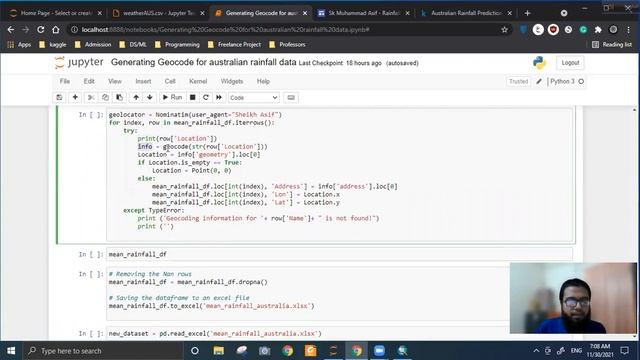Open the kaggle bookmarks folder
Image resolution: width=640 pixels, height=360 pixels.
52,44
